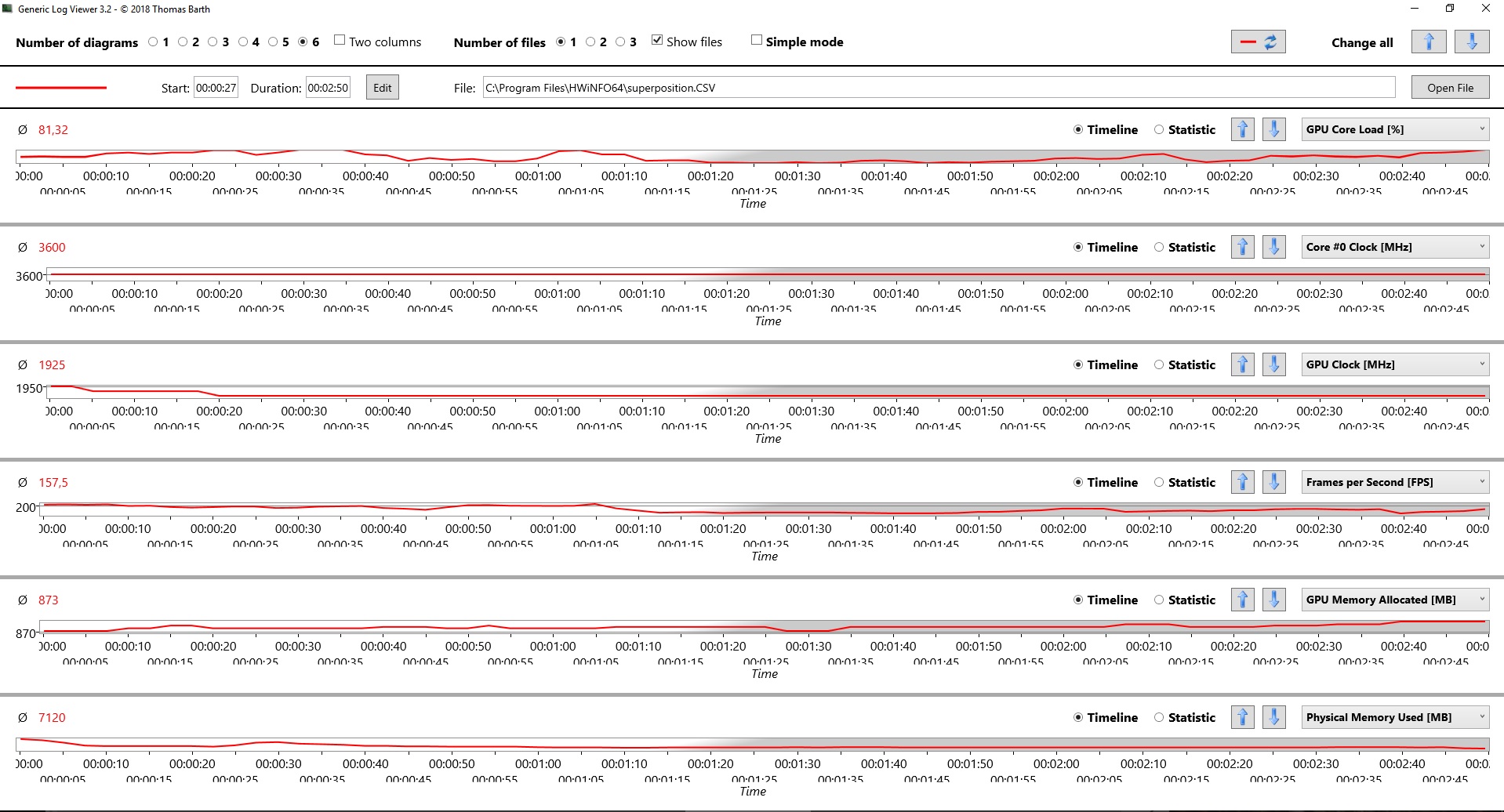This screenshot has width=1504, height=812.
Task: Click the Core #0 Clock average 3600
Action: (x=52, y=248)
